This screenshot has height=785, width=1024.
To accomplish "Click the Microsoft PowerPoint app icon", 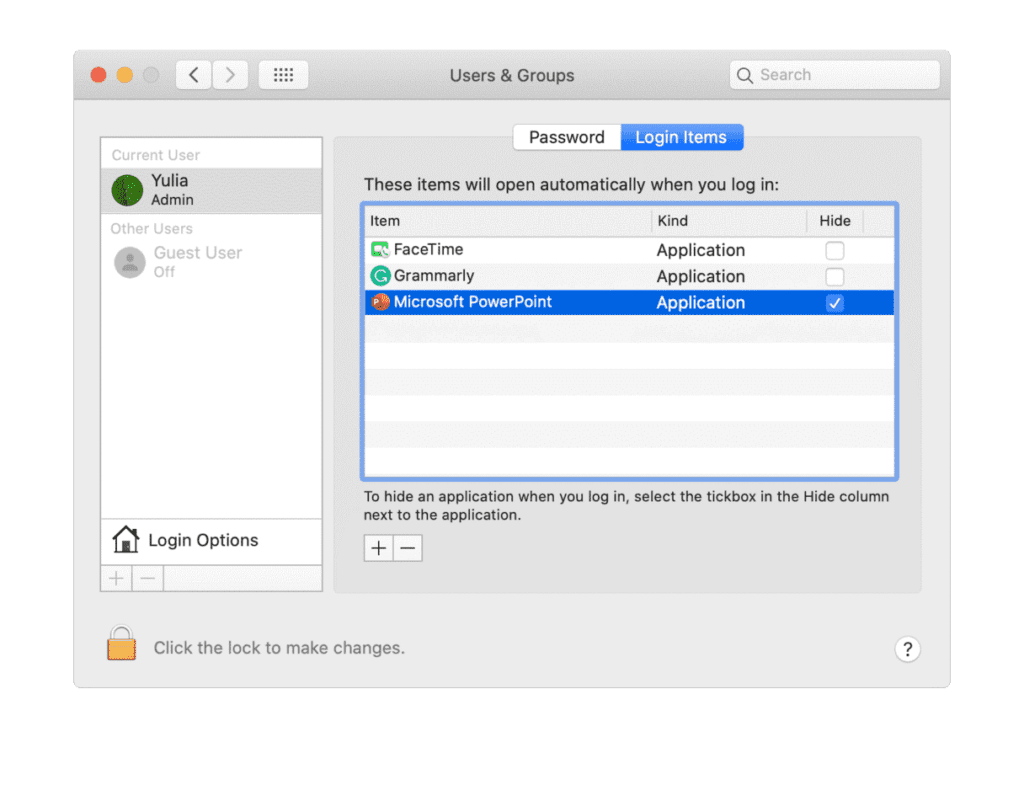I will click(380, 302).
